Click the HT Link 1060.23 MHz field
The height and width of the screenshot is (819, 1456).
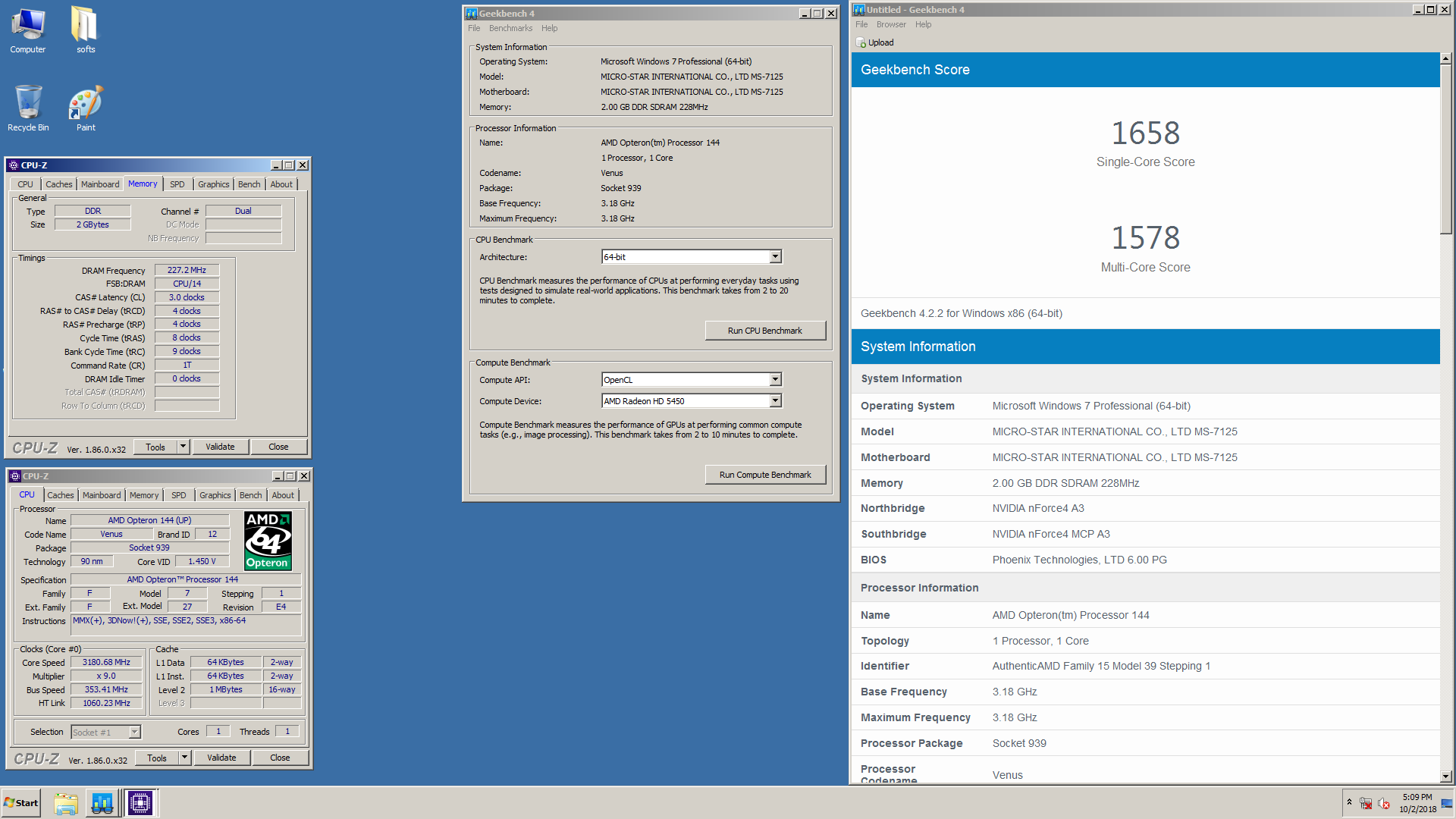coord(106,703)
